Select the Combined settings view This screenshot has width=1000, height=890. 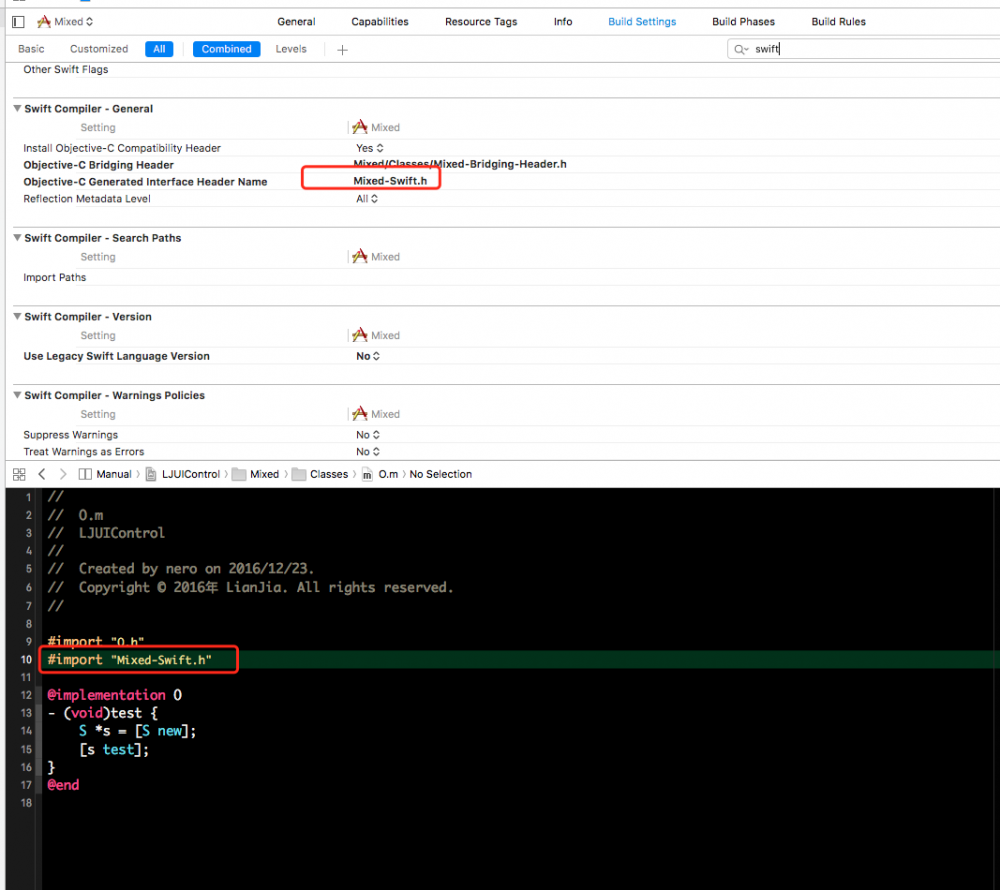click(226, 48)
